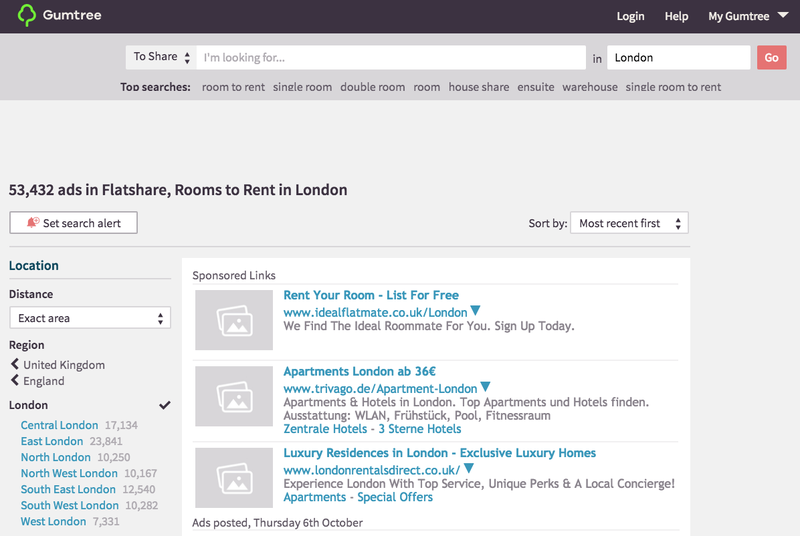Image resolution: width=800 pixels, height=536 pixels.
Task: Select top search 'warehouse'
Action: coord(590,87)
